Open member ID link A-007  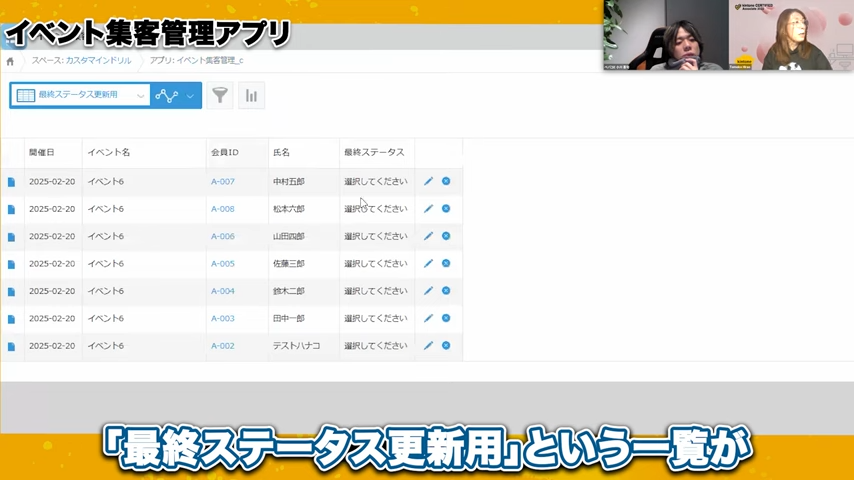(x=223, y=181)
